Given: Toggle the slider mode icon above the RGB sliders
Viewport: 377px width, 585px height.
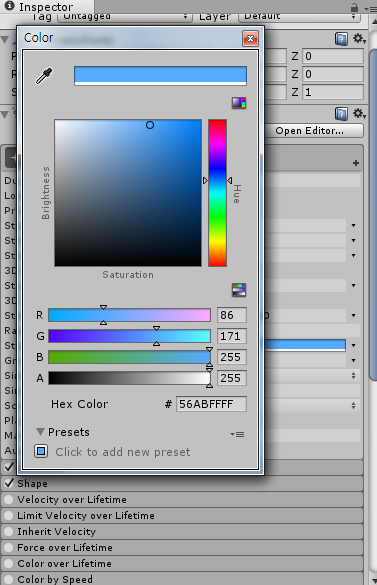Looking at the screenshot, I should [239, 290].
